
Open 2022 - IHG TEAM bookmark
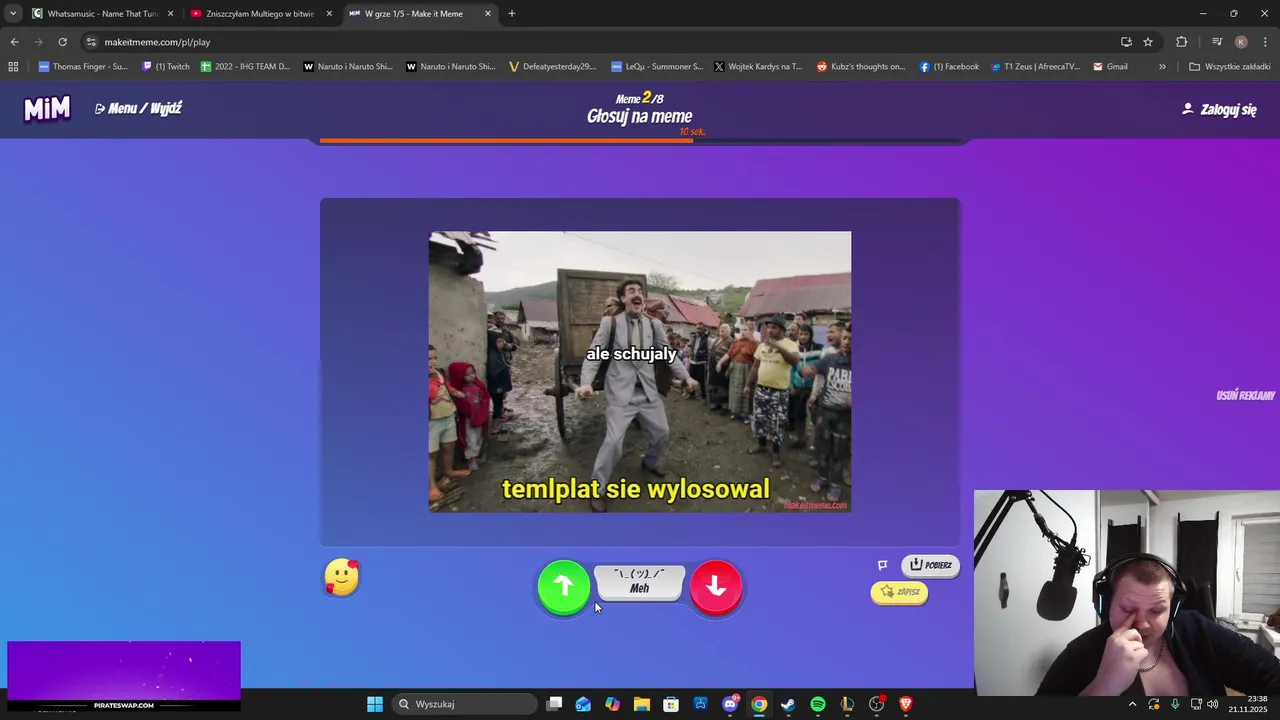point(246,67)
